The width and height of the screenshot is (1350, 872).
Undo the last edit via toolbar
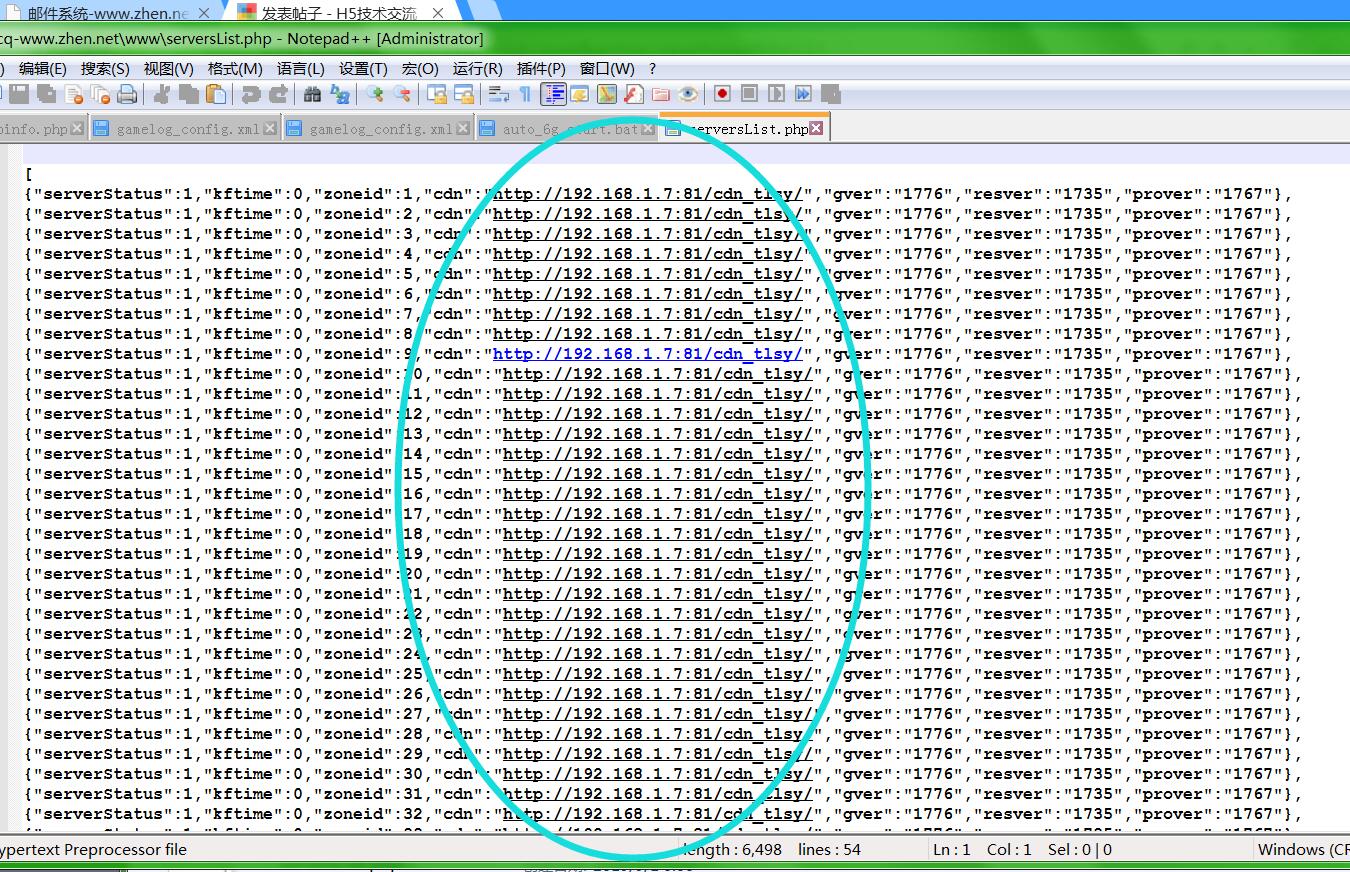tap(251, 94)
